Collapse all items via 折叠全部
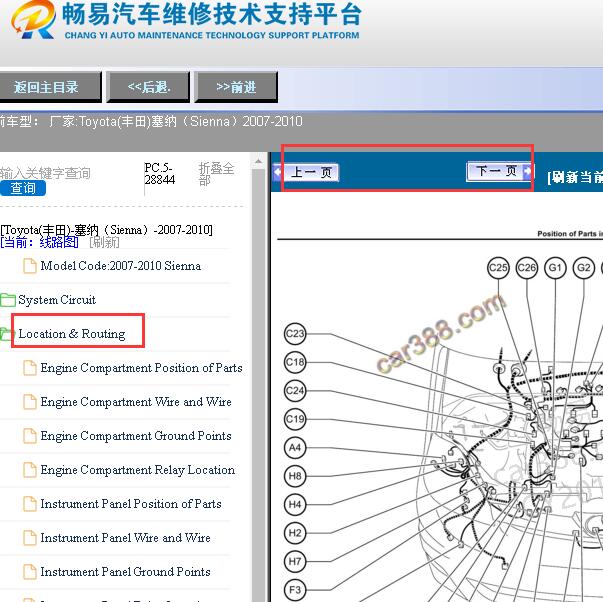This screenshot has height=602, width=603. (216, 174)
